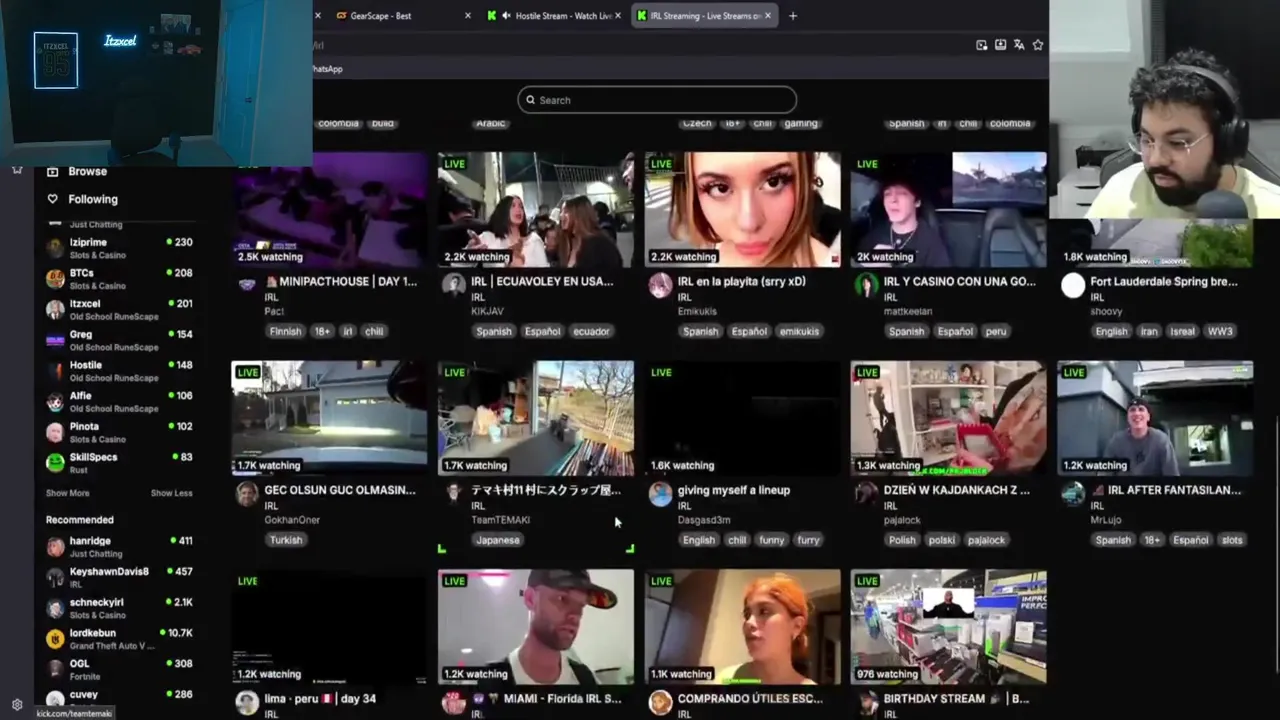Open Hostile channel in followed list
Viewport: 1280px width, 720px height.
120,371
